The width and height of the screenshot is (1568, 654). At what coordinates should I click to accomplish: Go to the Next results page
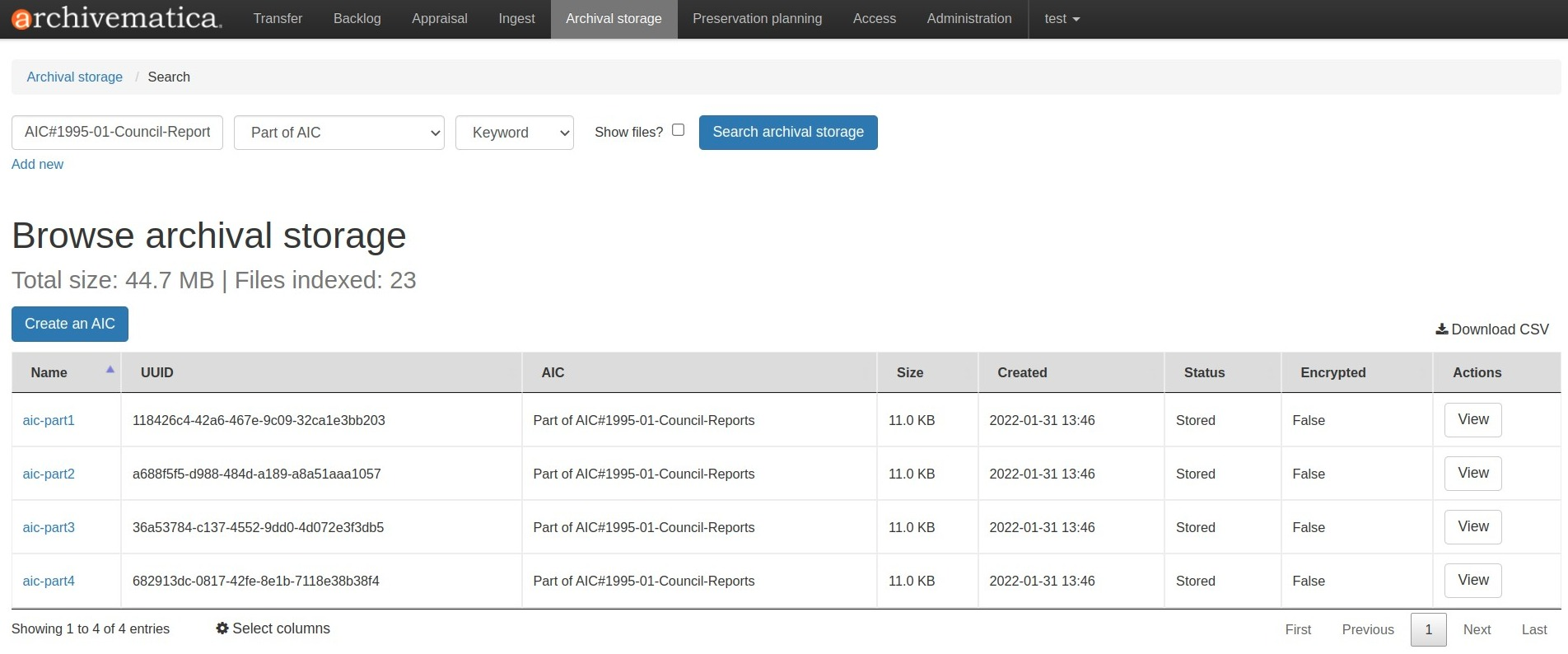1476,629
